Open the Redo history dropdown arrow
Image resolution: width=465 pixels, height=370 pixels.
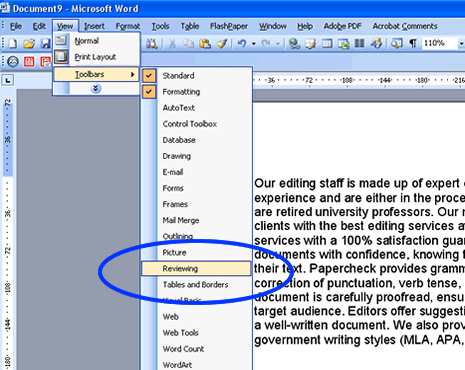point(278,44)
